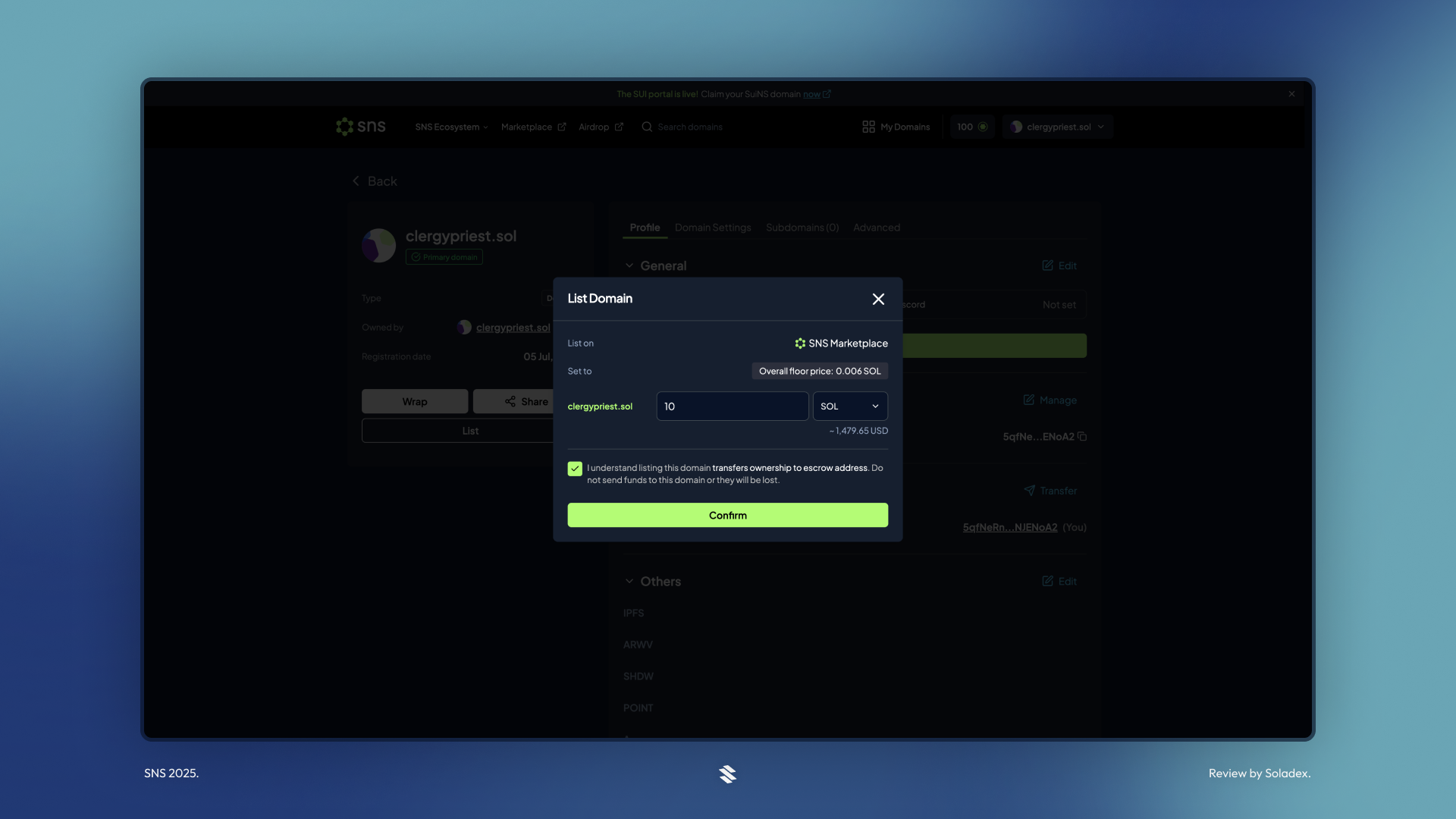1456x819 pixels.
Task: Click the POINT row
Action: click(638, 708)
